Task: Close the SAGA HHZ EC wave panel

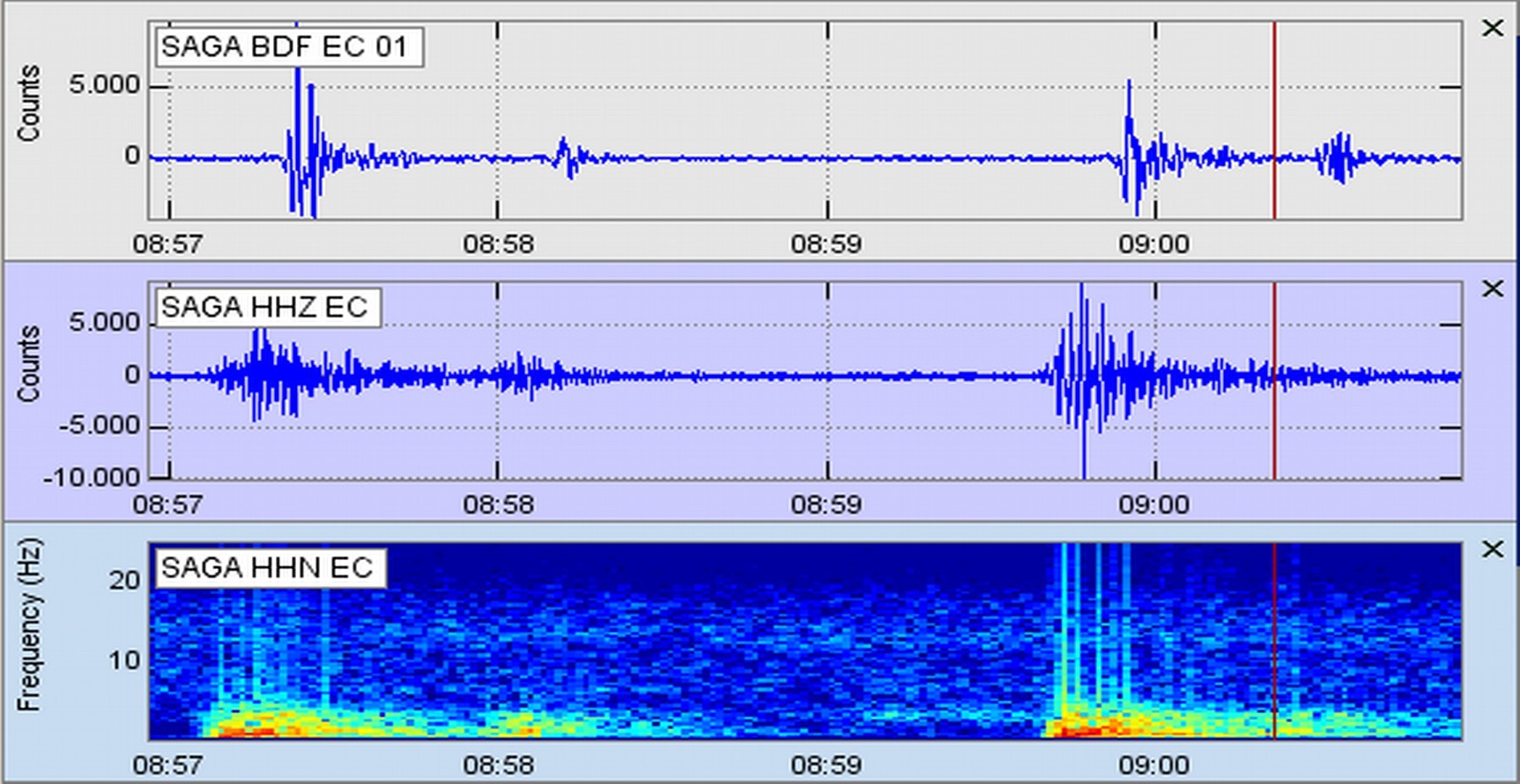Action: (1493, 288)
